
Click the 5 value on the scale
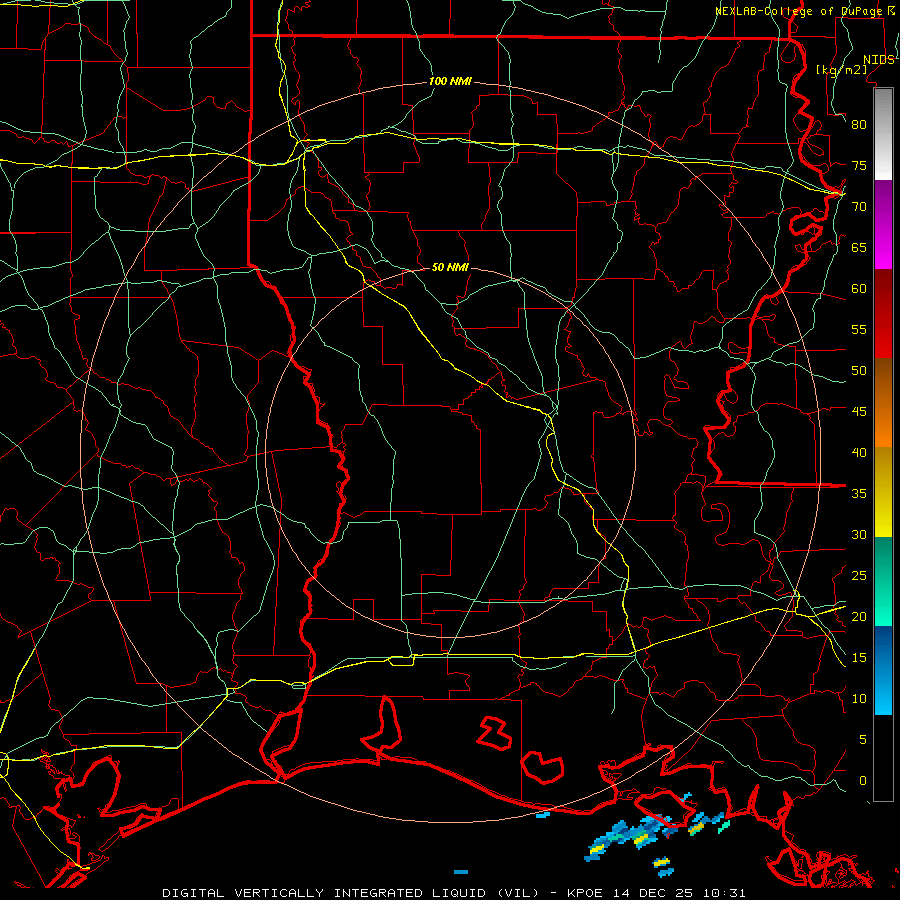pyautogui.click(x=863, y=740)
